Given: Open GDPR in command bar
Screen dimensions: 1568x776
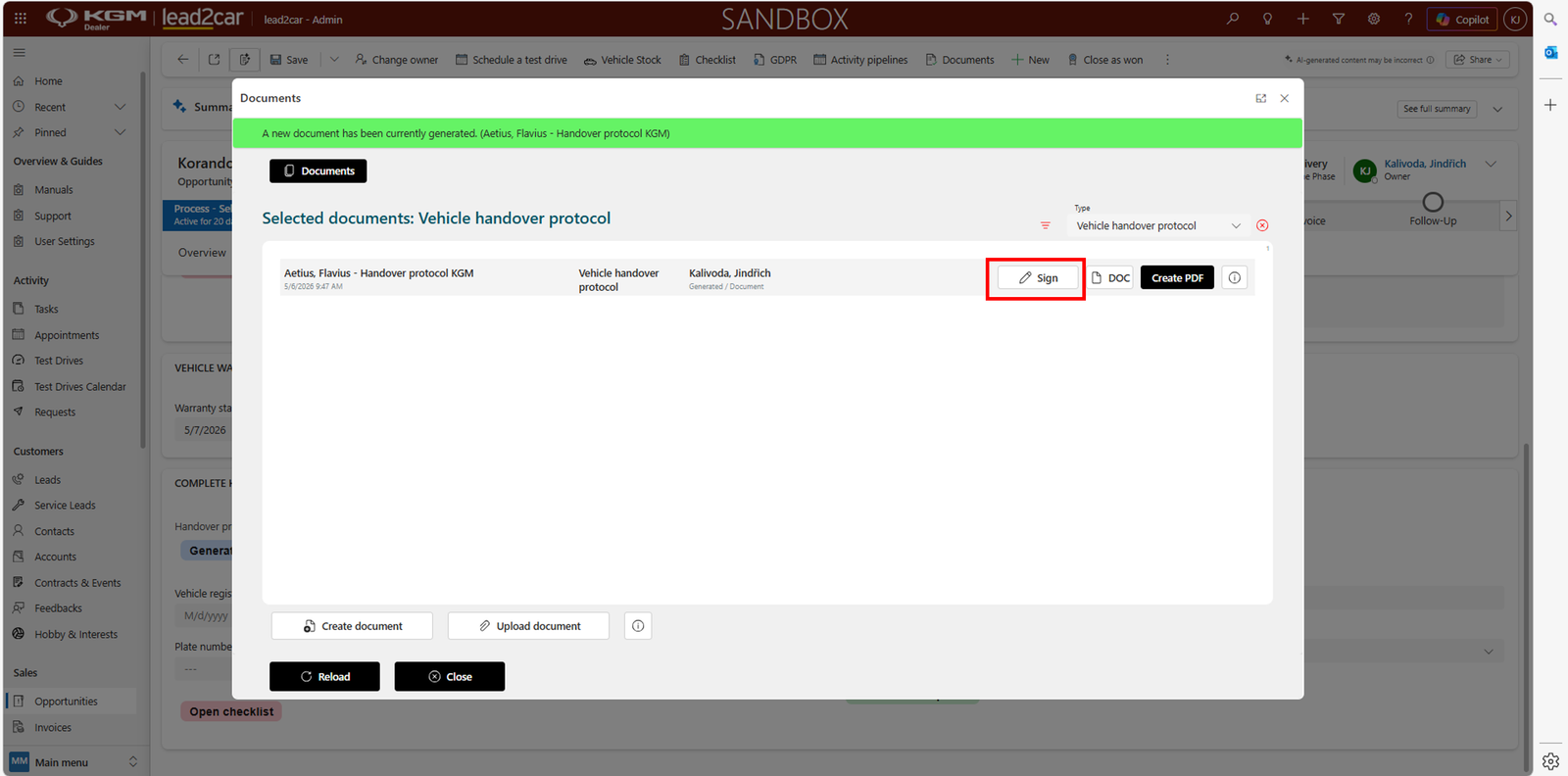Looking at the screenshot, I should pos(775,60).
